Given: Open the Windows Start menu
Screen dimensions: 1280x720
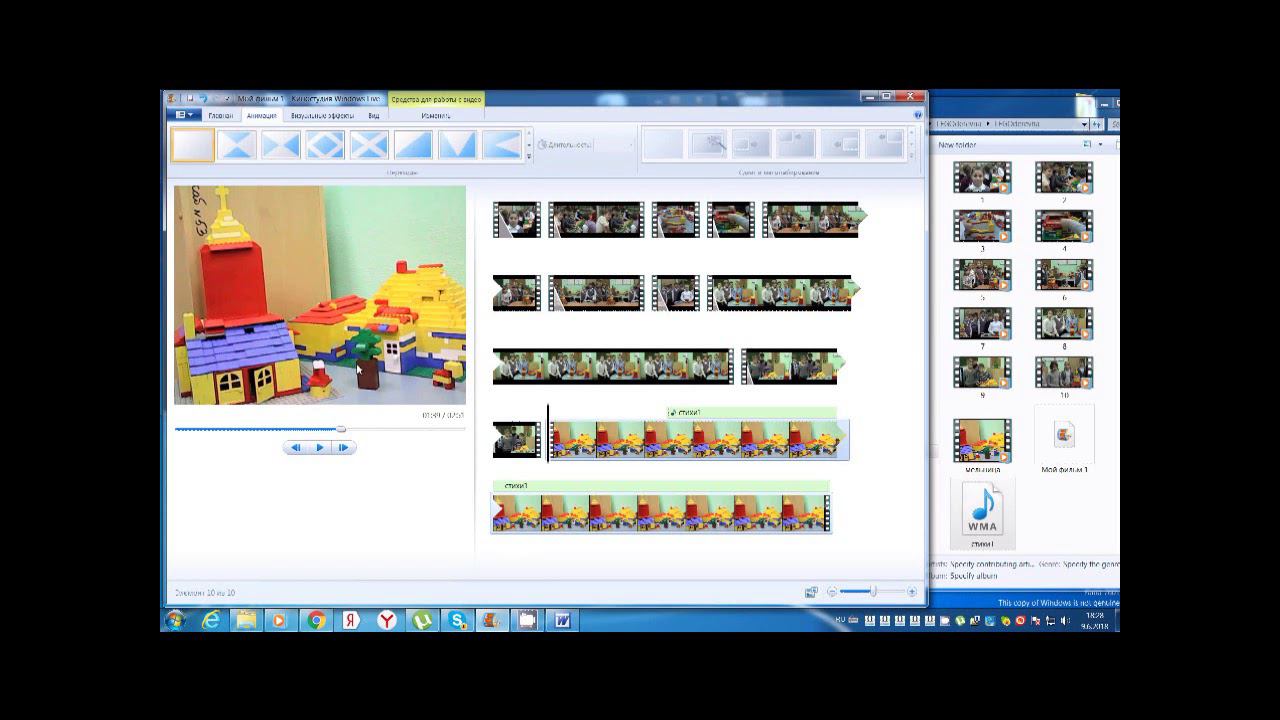Looking at the screenshot, I should 175,621.
